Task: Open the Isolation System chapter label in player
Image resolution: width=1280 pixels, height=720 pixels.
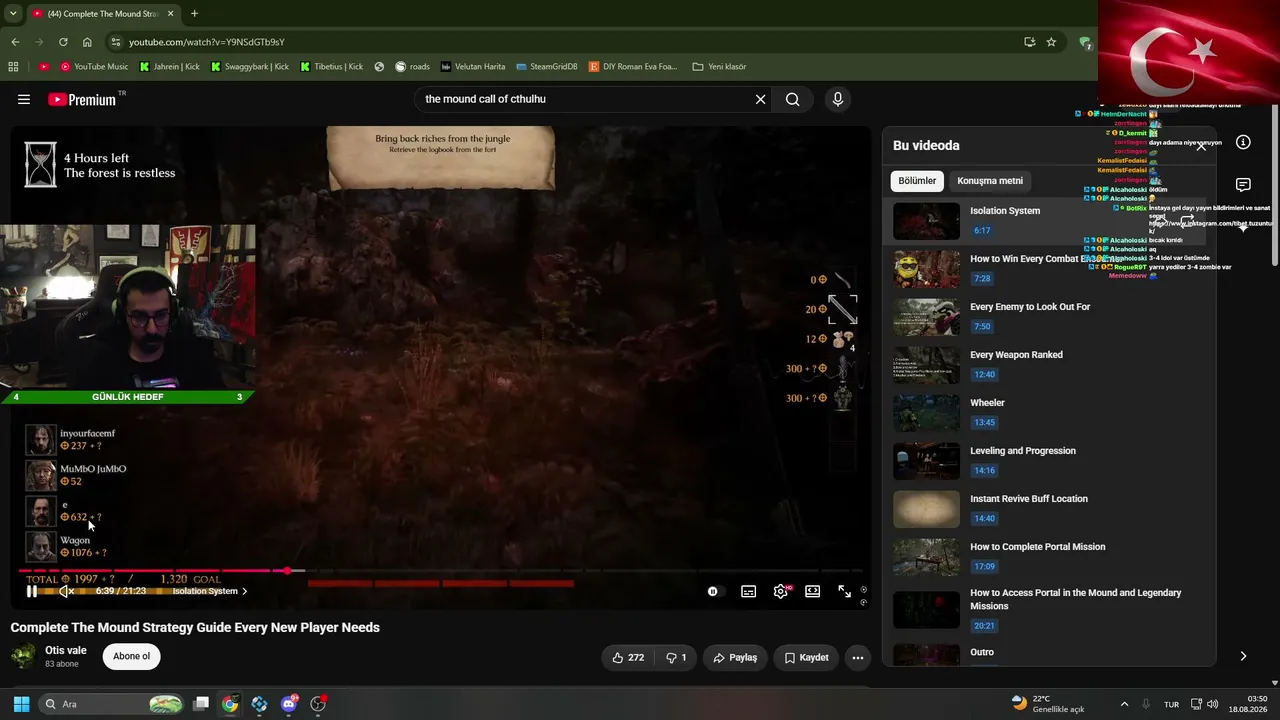Action: [x=210, y=591]
